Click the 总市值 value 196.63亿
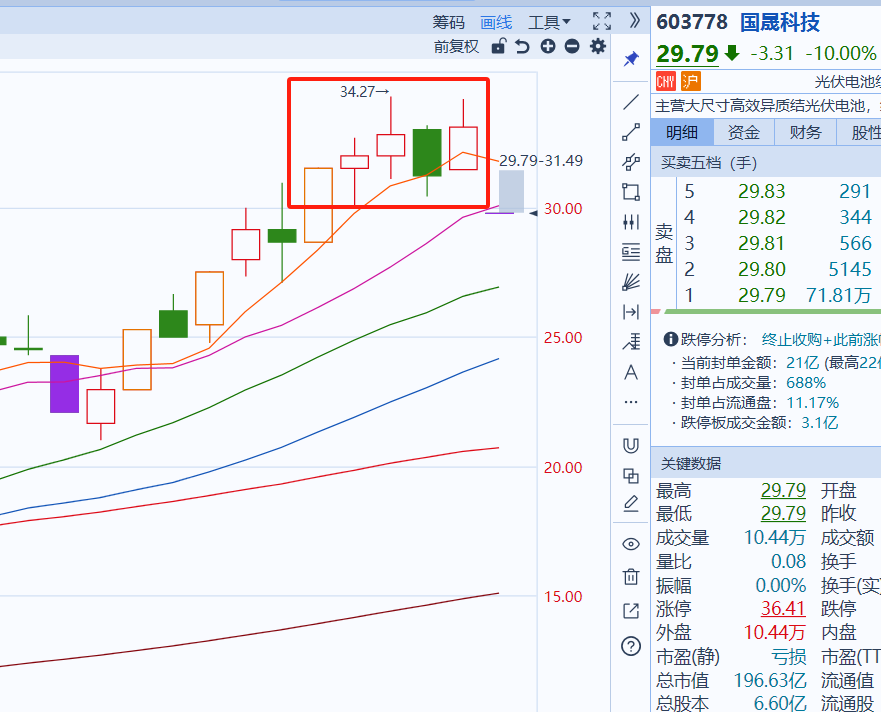Viewport: 881px width, 712px height. point(770,681)
